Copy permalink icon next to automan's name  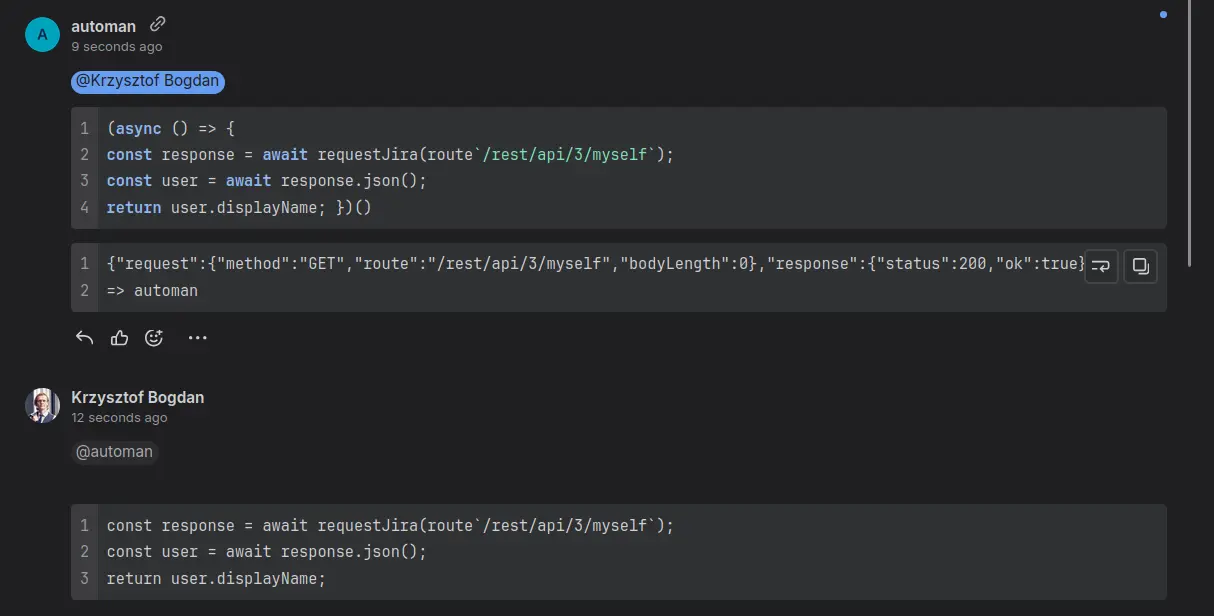pyautogui.click(x=157, y=25)
